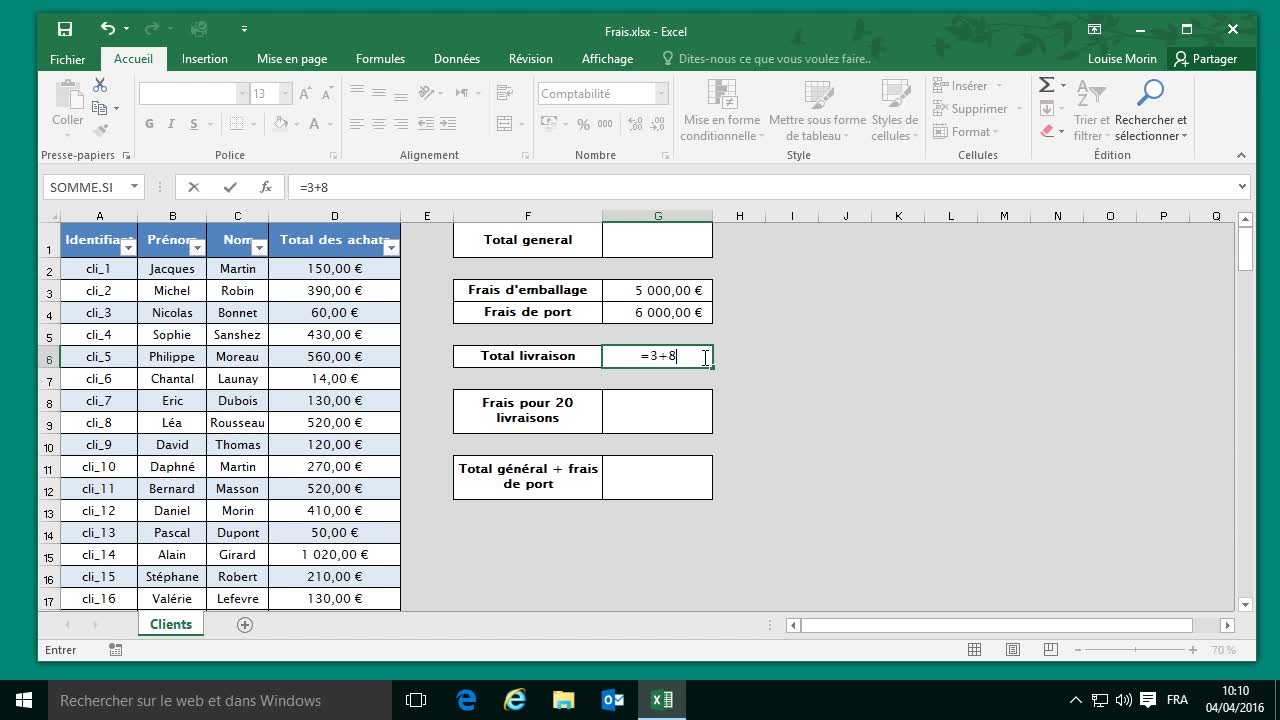Click the AutoSum sigma icon
The image size is (1280, 720).
click(1046, 86)
